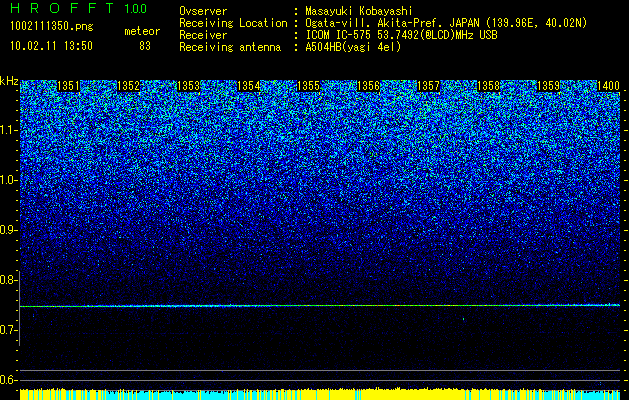Viewport: 629px width, 400px height.
Task: Select the Ogata-vill. Akita-Pref. JAPAN location text
Action: 446,23
